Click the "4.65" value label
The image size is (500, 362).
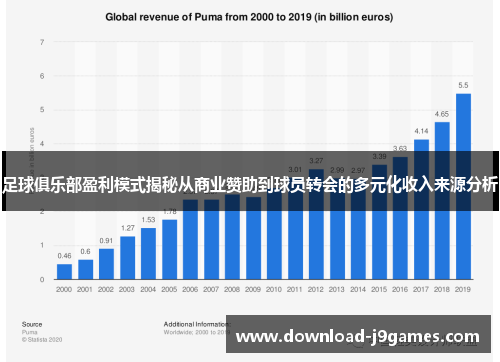point(442,114)
